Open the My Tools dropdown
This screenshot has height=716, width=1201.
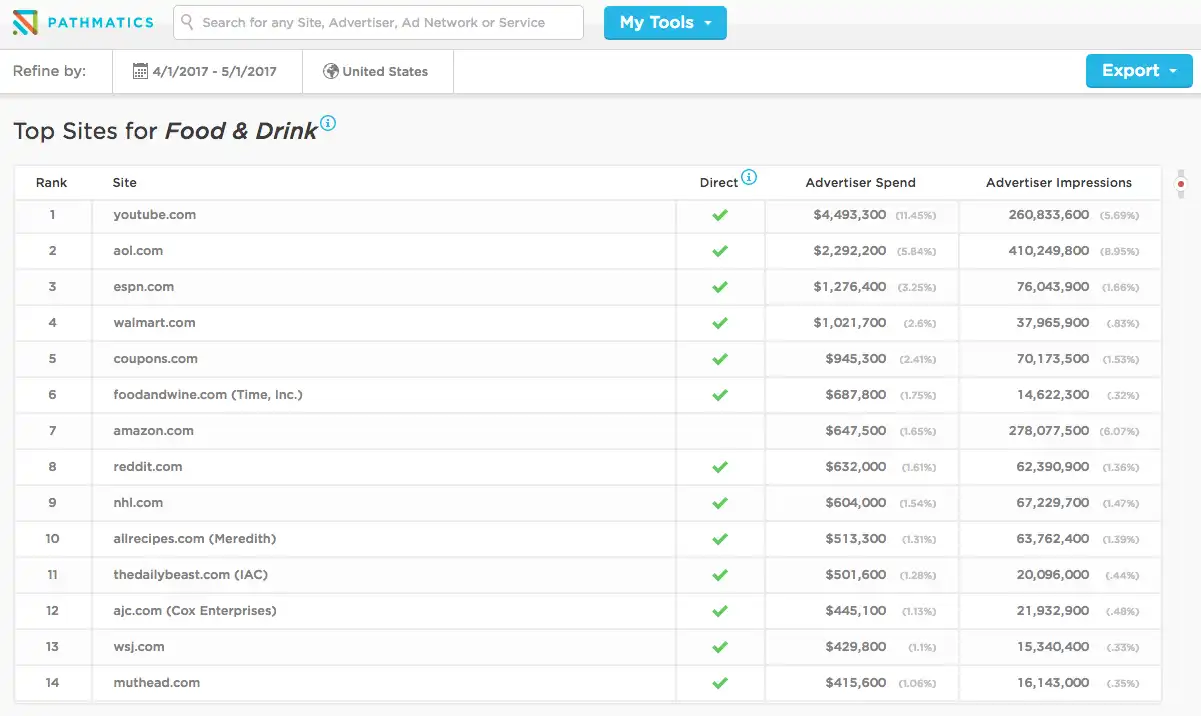pos(665,23)
